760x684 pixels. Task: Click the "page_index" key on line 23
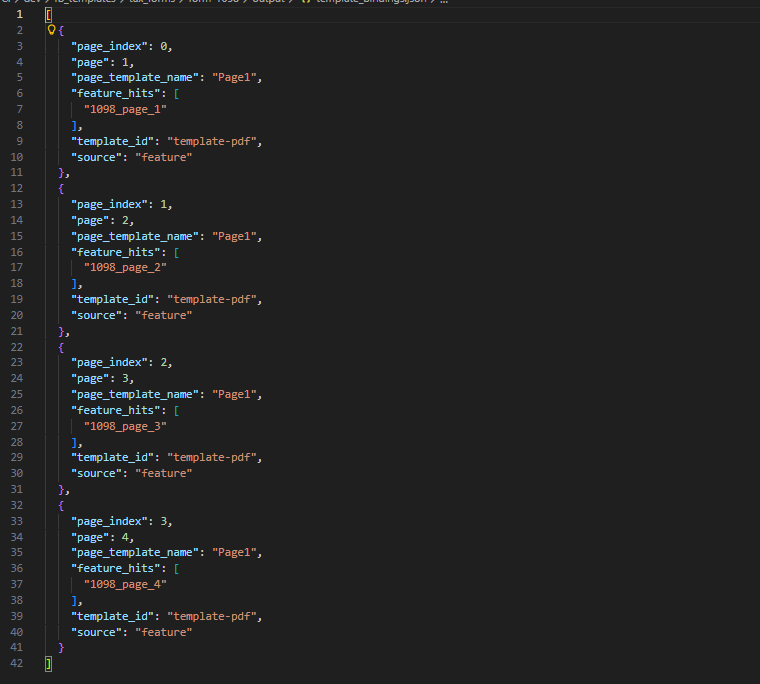click(x=110, y=363)
